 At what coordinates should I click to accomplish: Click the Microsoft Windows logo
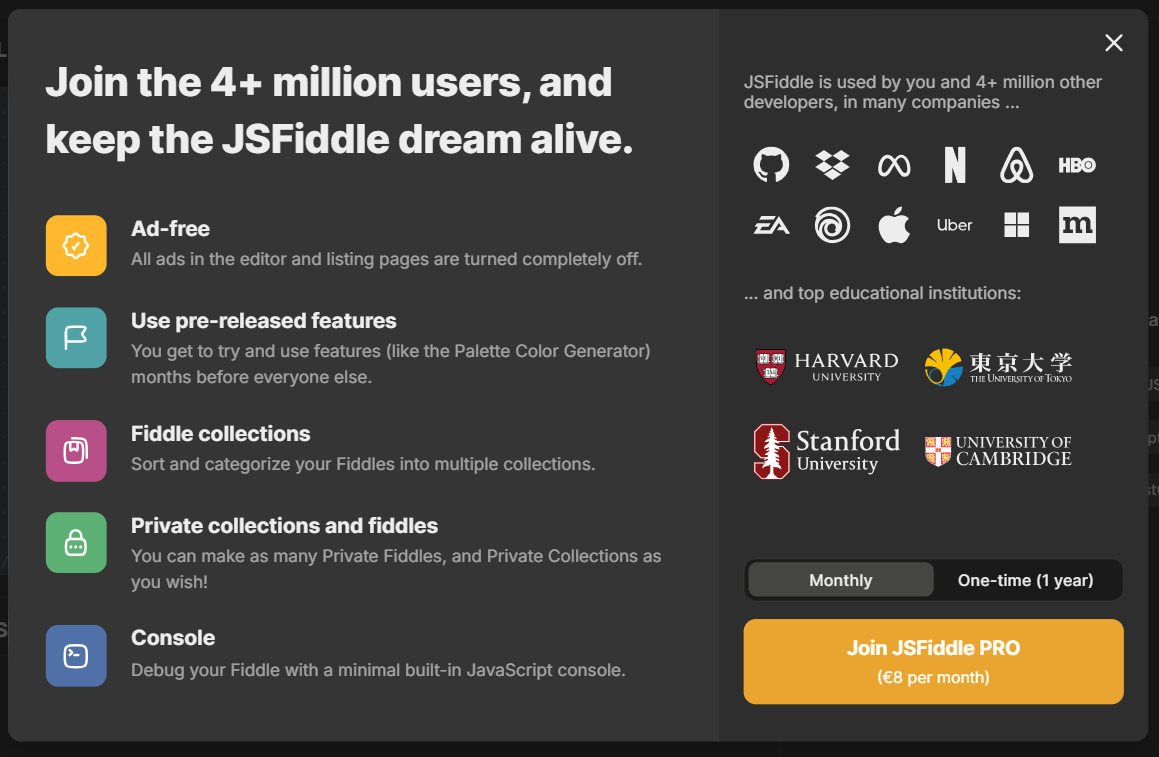(x=1016, y=225)
